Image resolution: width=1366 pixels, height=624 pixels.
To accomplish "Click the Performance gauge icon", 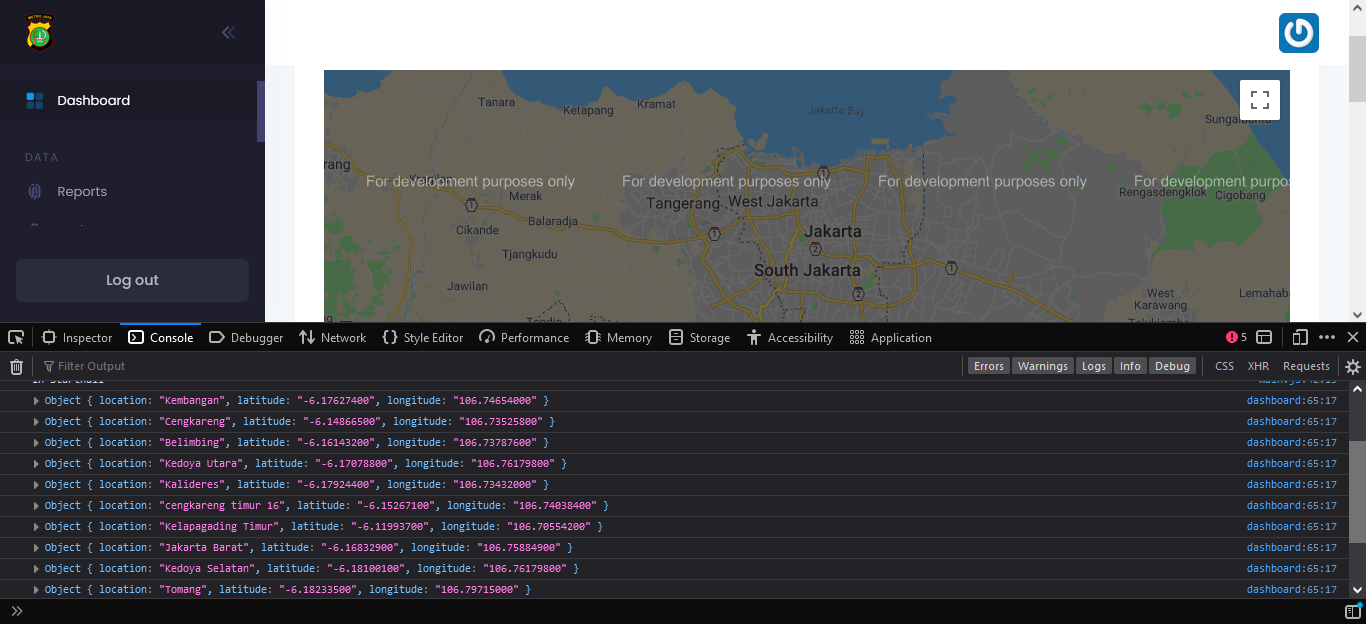I will pyautogui.click(x=487, y=337).
